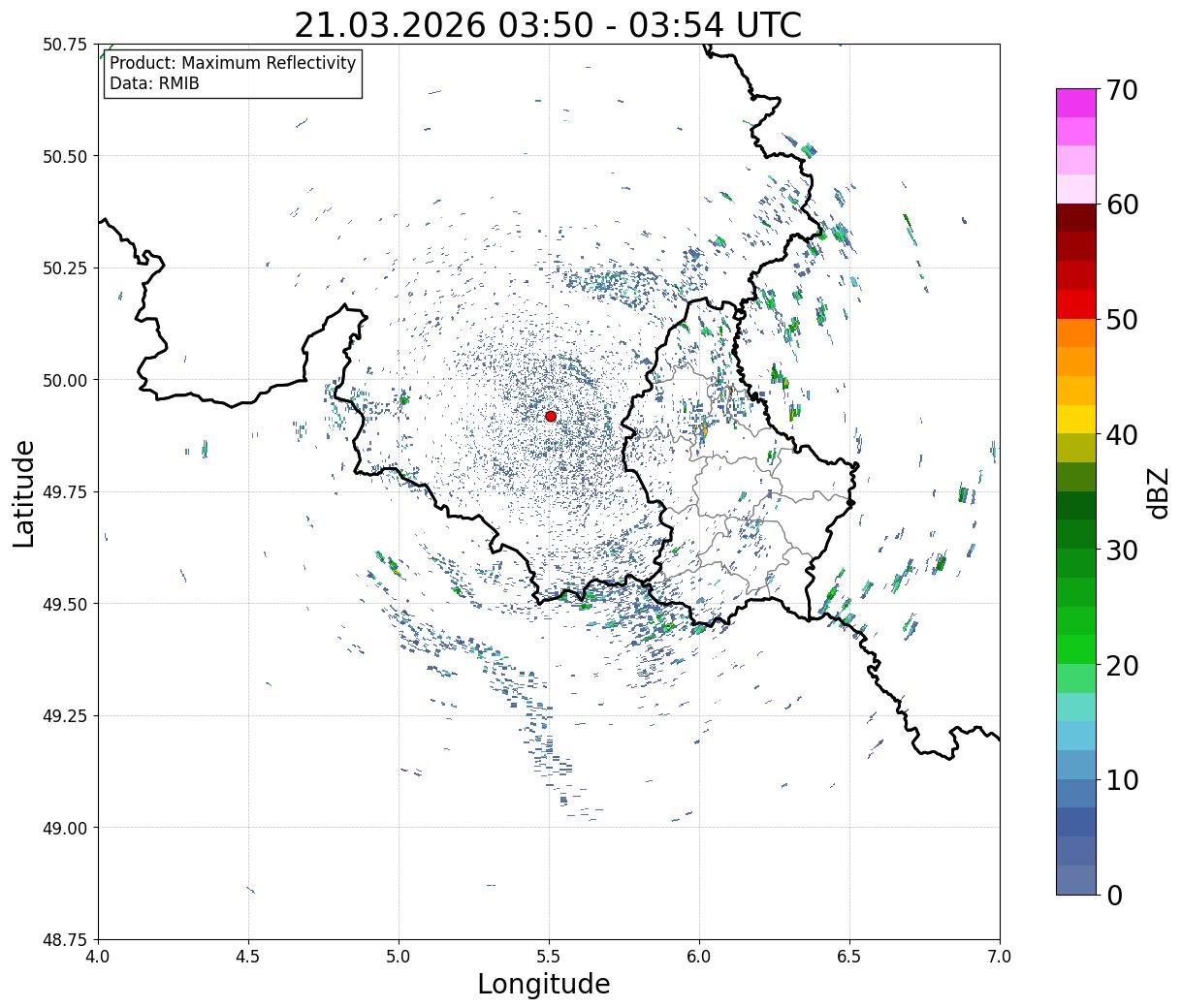Click the red radar location marker
The image size is (1182, 1008).
pyautogui.click(x=551, y=416)
